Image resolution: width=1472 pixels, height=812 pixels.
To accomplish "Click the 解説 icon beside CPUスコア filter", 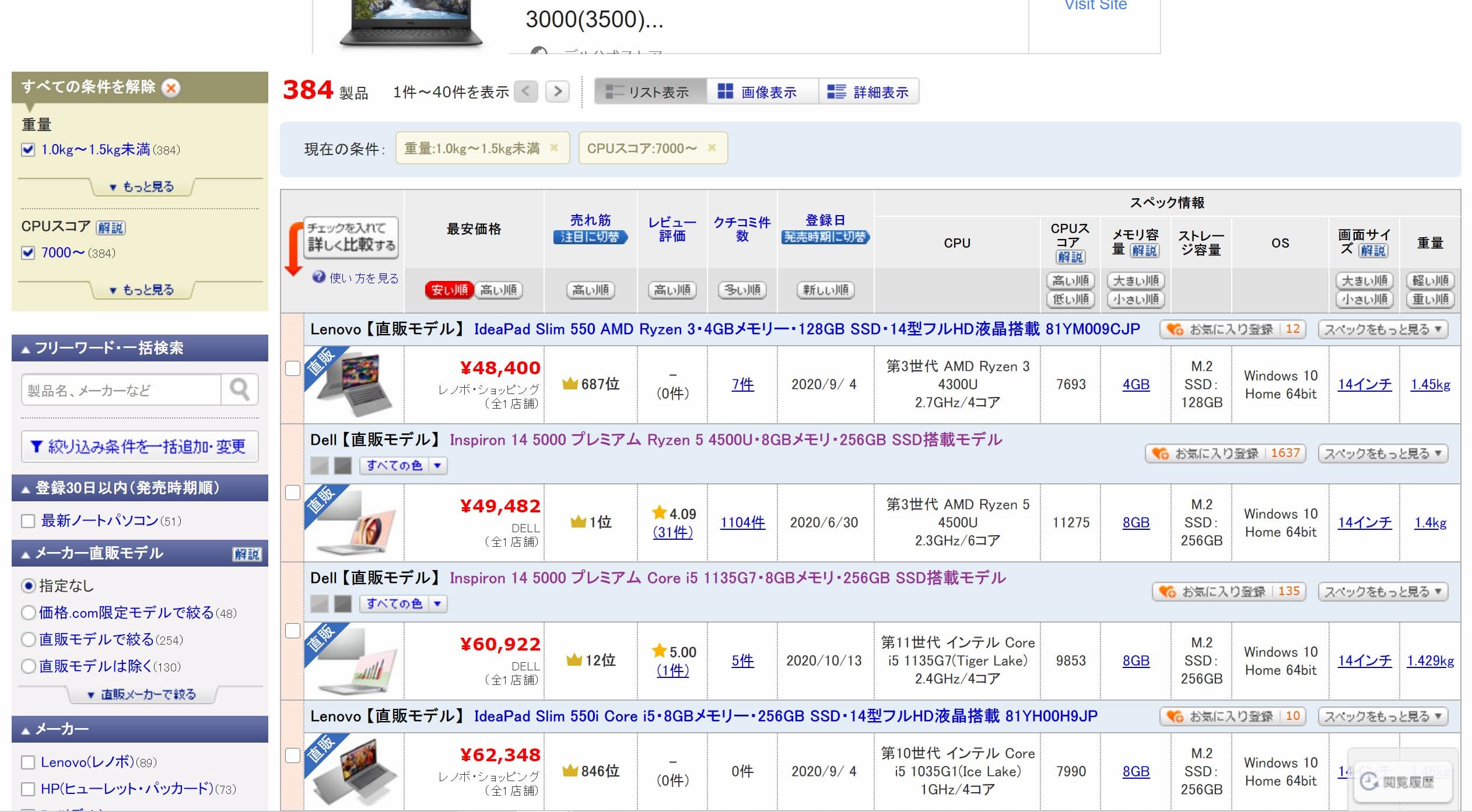I will click(x=111, y=227).
